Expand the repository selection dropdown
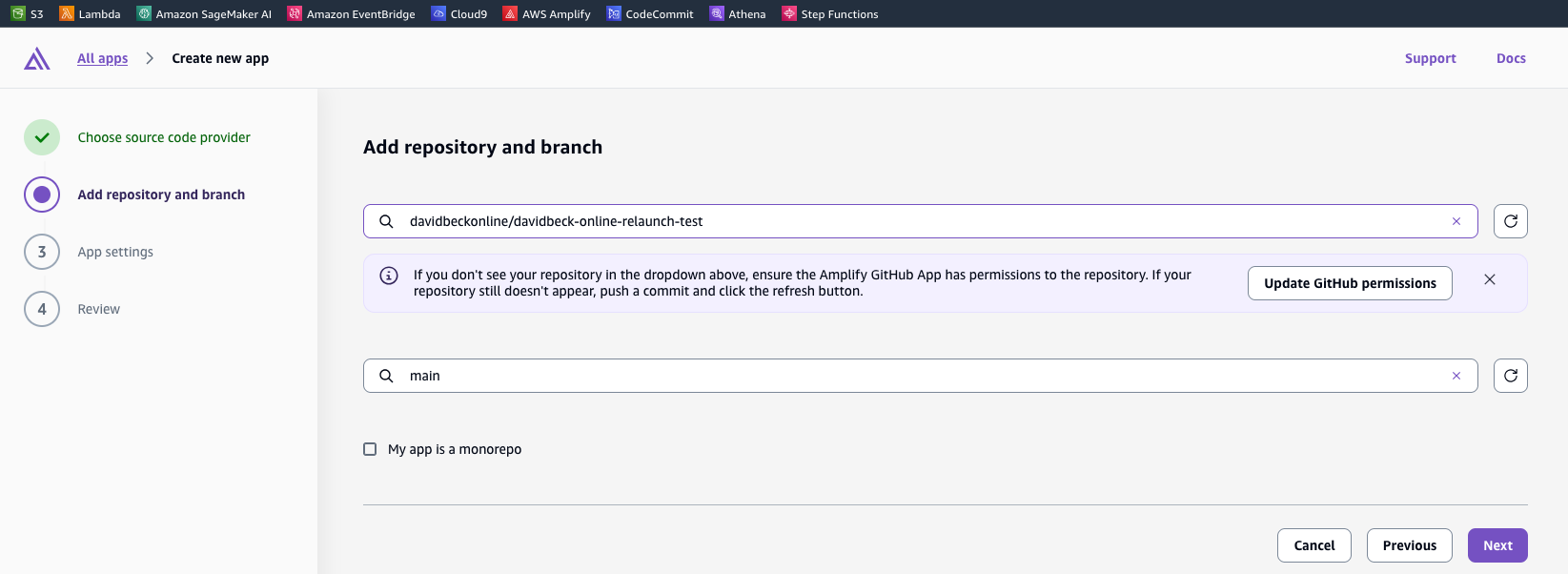1568x574 pixels. (915, 221)
